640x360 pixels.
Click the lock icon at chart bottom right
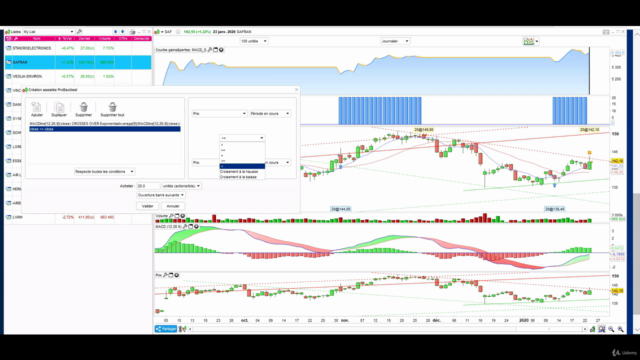click(x=592, y=329)
